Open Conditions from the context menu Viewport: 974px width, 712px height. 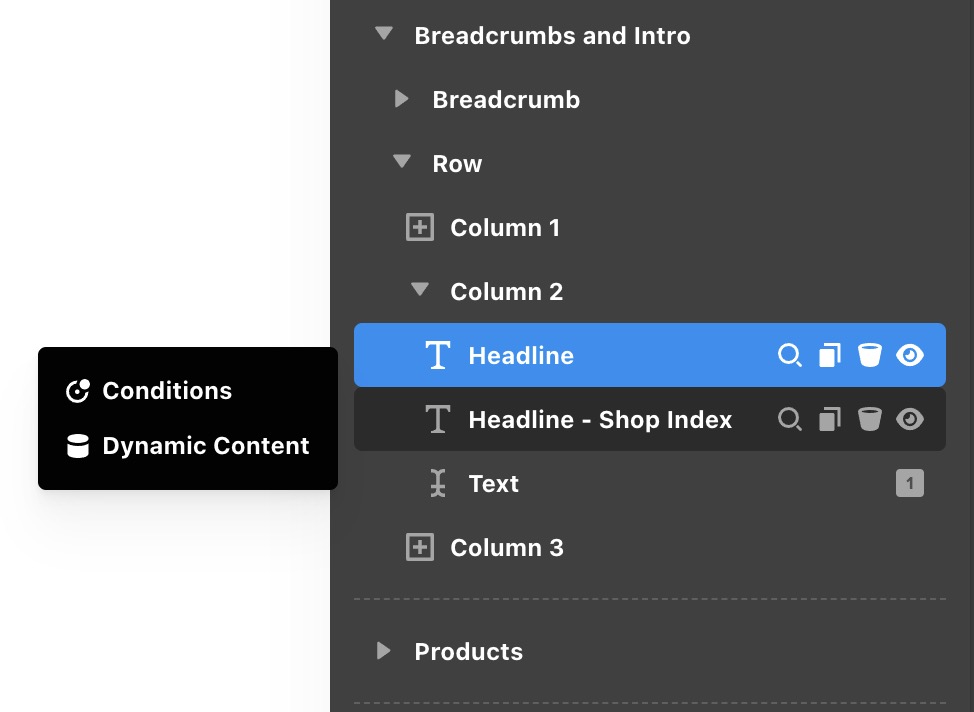[x=166, y=391]
